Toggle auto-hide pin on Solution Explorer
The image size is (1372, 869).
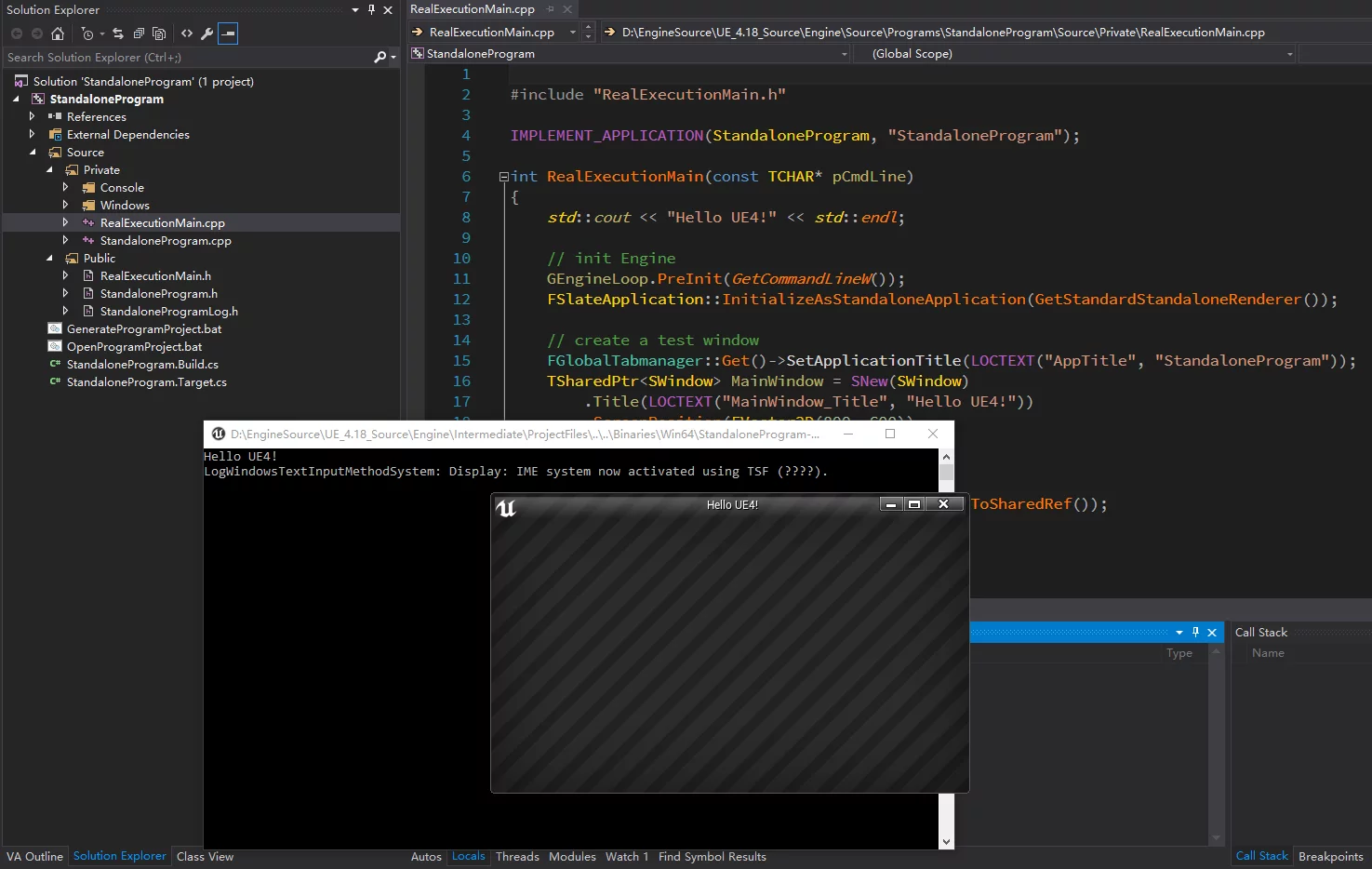click(371, 9)
